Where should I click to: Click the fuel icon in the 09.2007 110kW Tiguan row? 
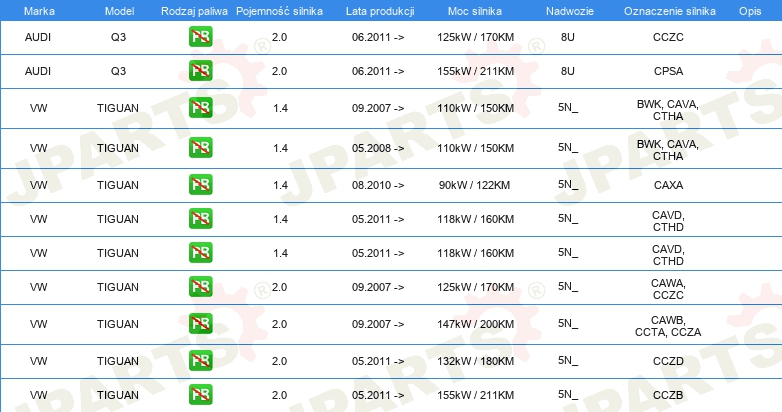pos(200,108)
